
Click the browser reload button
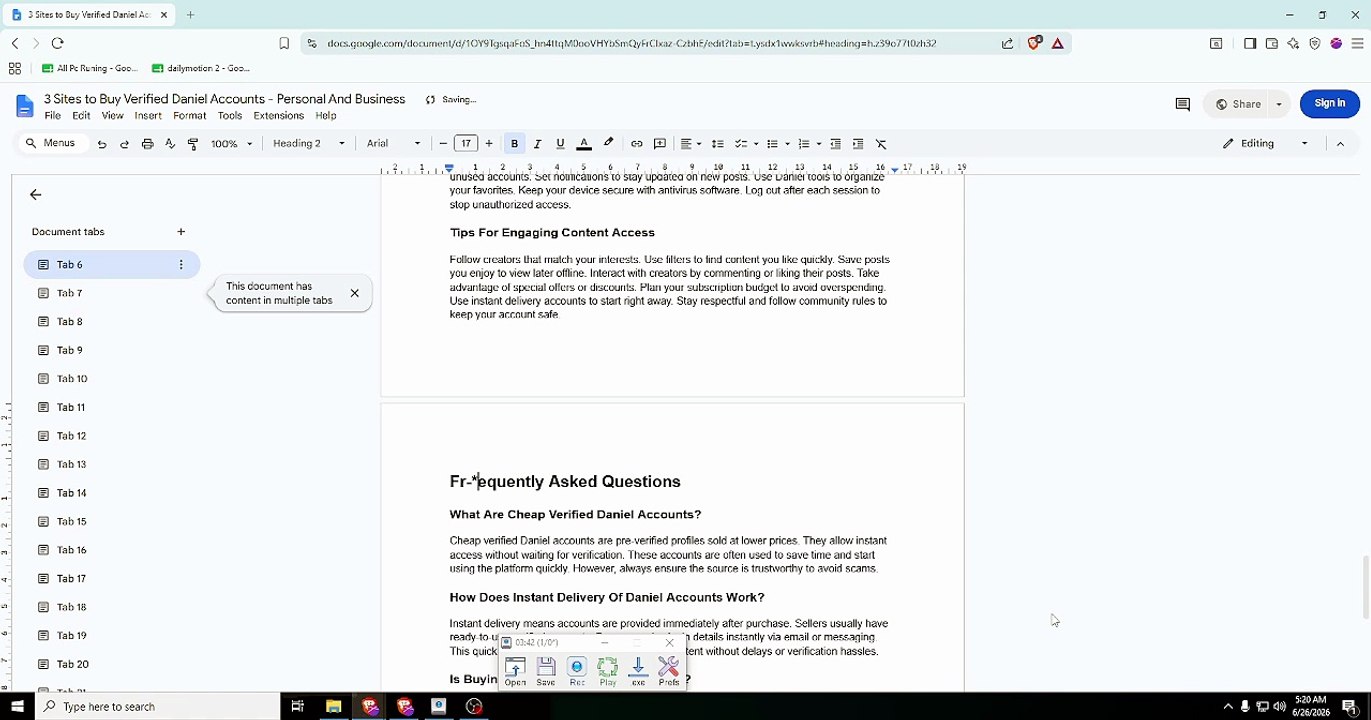[57, 43]
